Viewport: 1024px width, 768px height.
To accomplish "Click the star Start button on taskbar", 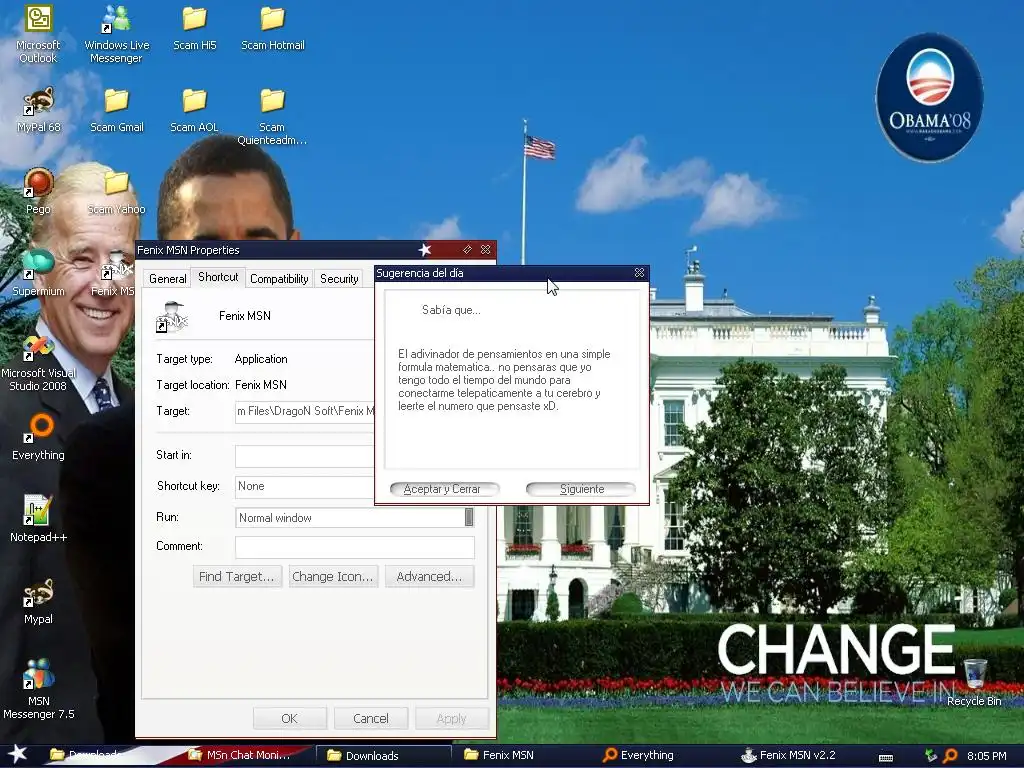I will [17, 754].
